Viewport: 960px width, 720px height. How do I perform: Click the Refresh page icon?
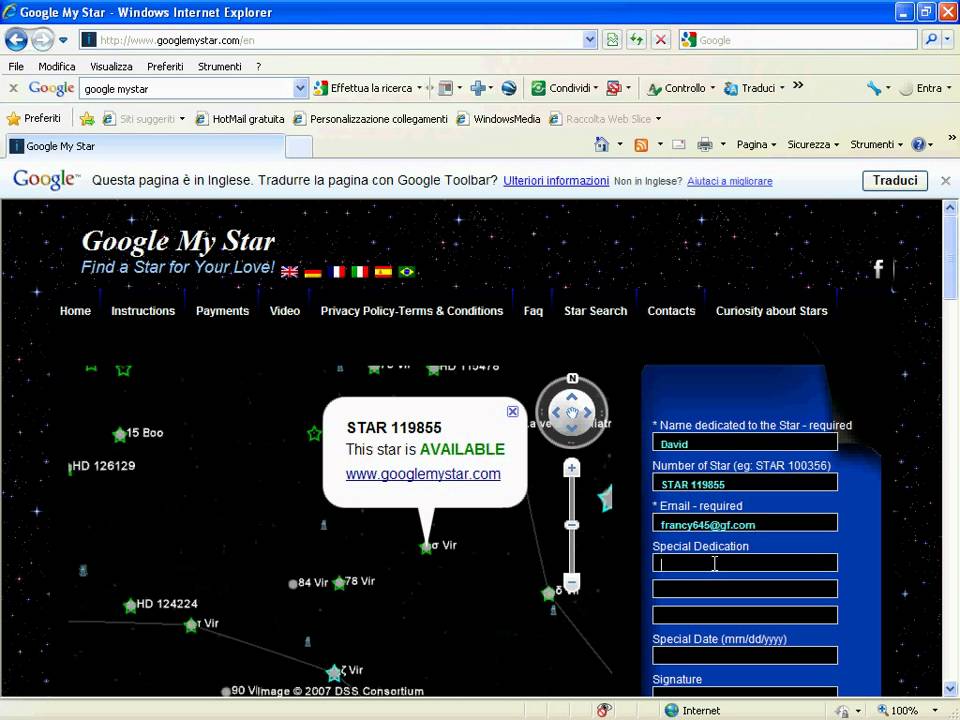[x=637, y=40]
